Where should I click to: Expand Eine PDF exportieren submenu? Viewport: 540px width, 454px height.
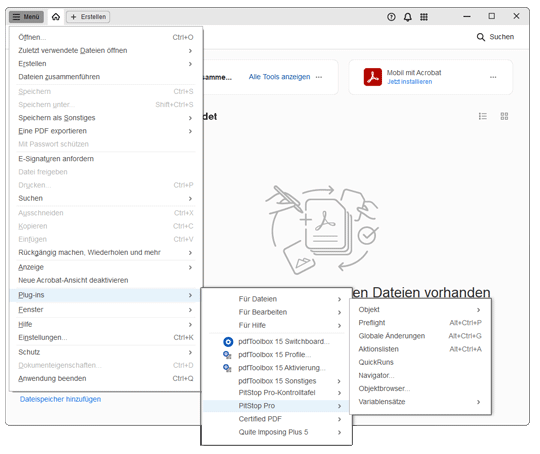(x=105, y=131)
